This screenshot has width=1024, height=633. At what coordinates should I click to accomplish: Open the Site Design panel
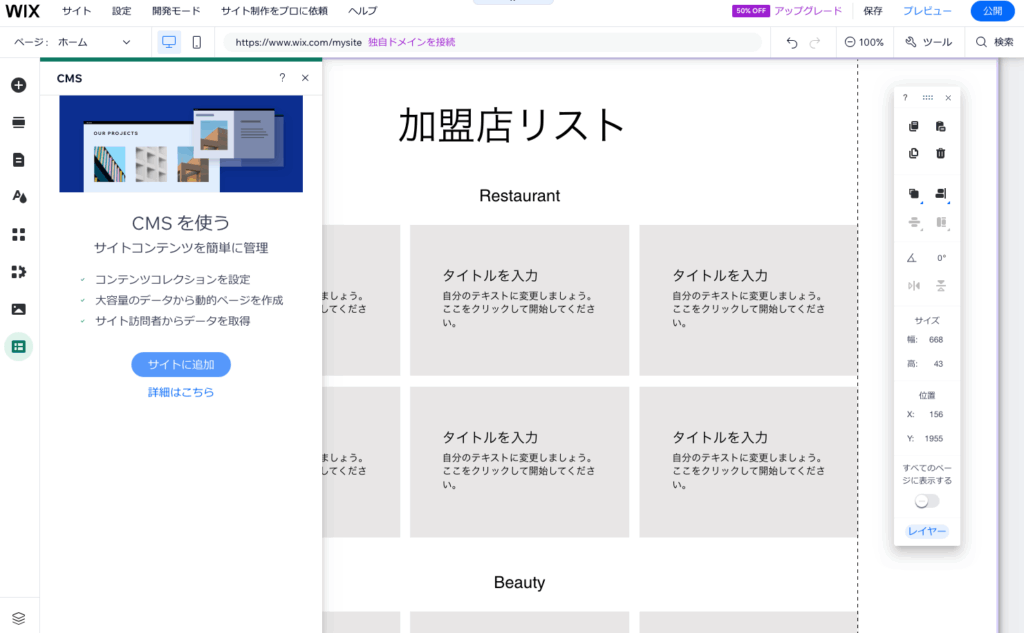click(x=18, y=196)
